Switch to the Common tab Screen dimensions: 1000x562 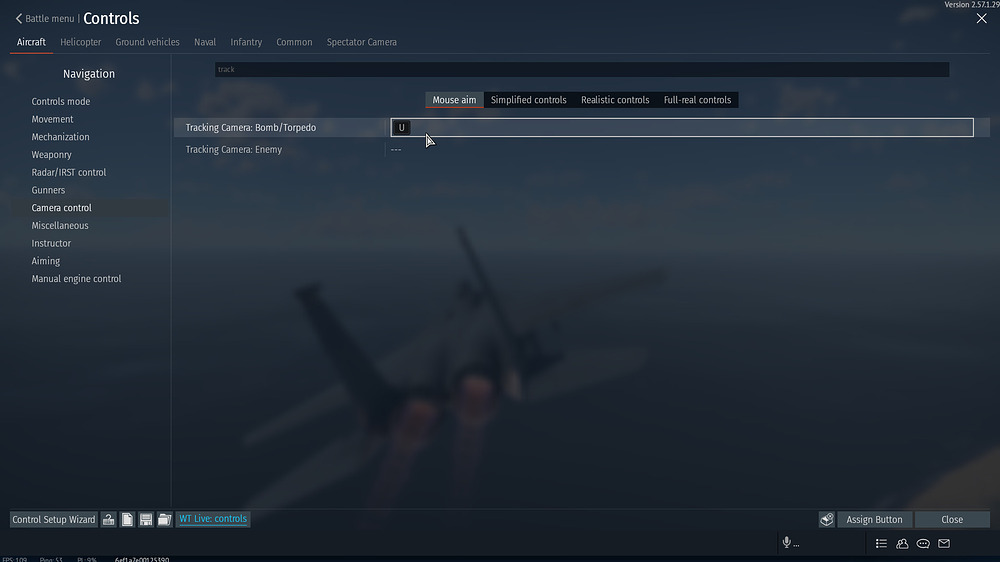click(294, 42)
